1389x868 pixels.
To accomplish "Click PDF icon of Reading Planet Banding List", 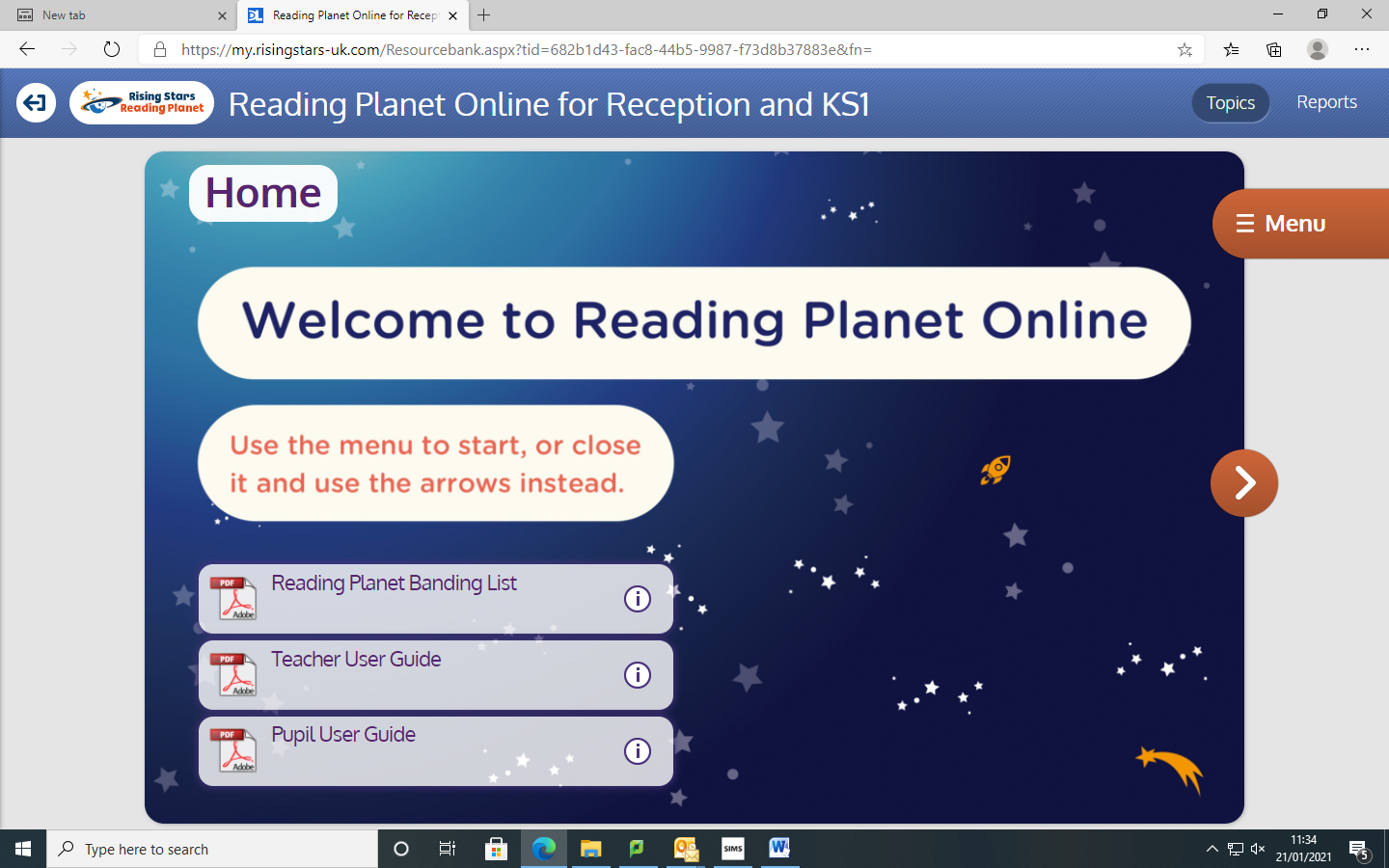I will click(234, 599).
